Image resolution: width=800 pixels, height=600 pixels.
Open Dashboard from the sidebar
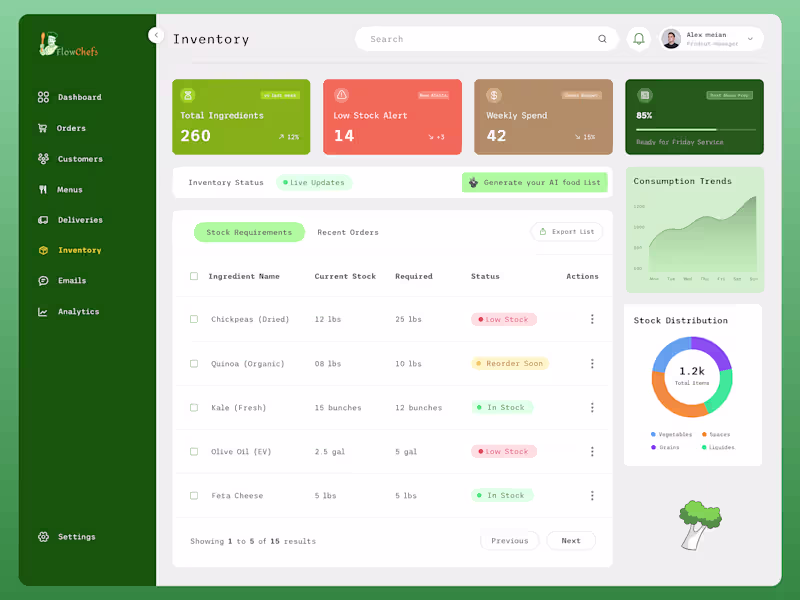tap(69, 97)
